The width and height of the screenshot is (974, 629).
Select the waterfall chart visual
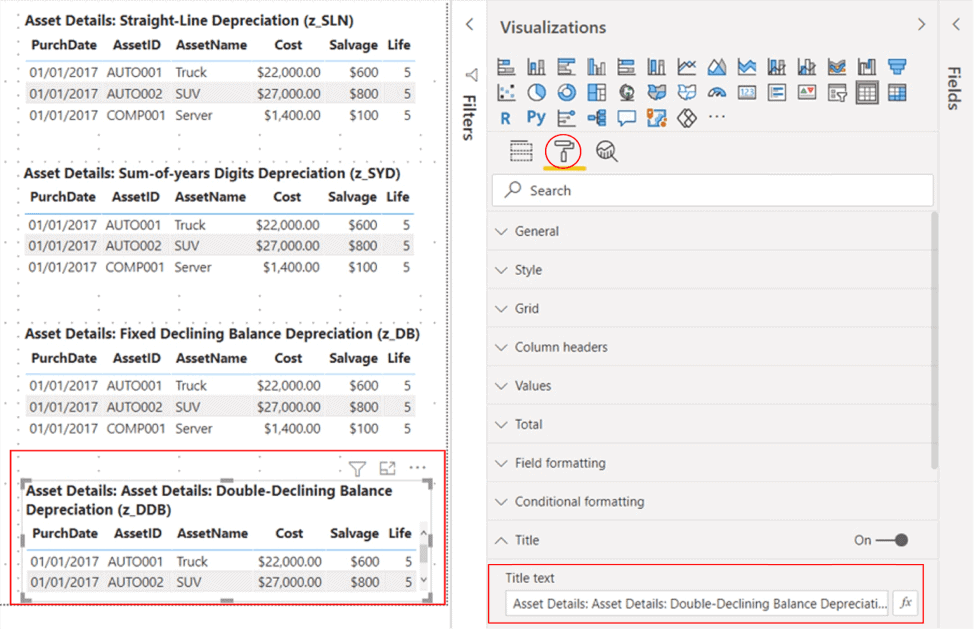coord(867,66)
